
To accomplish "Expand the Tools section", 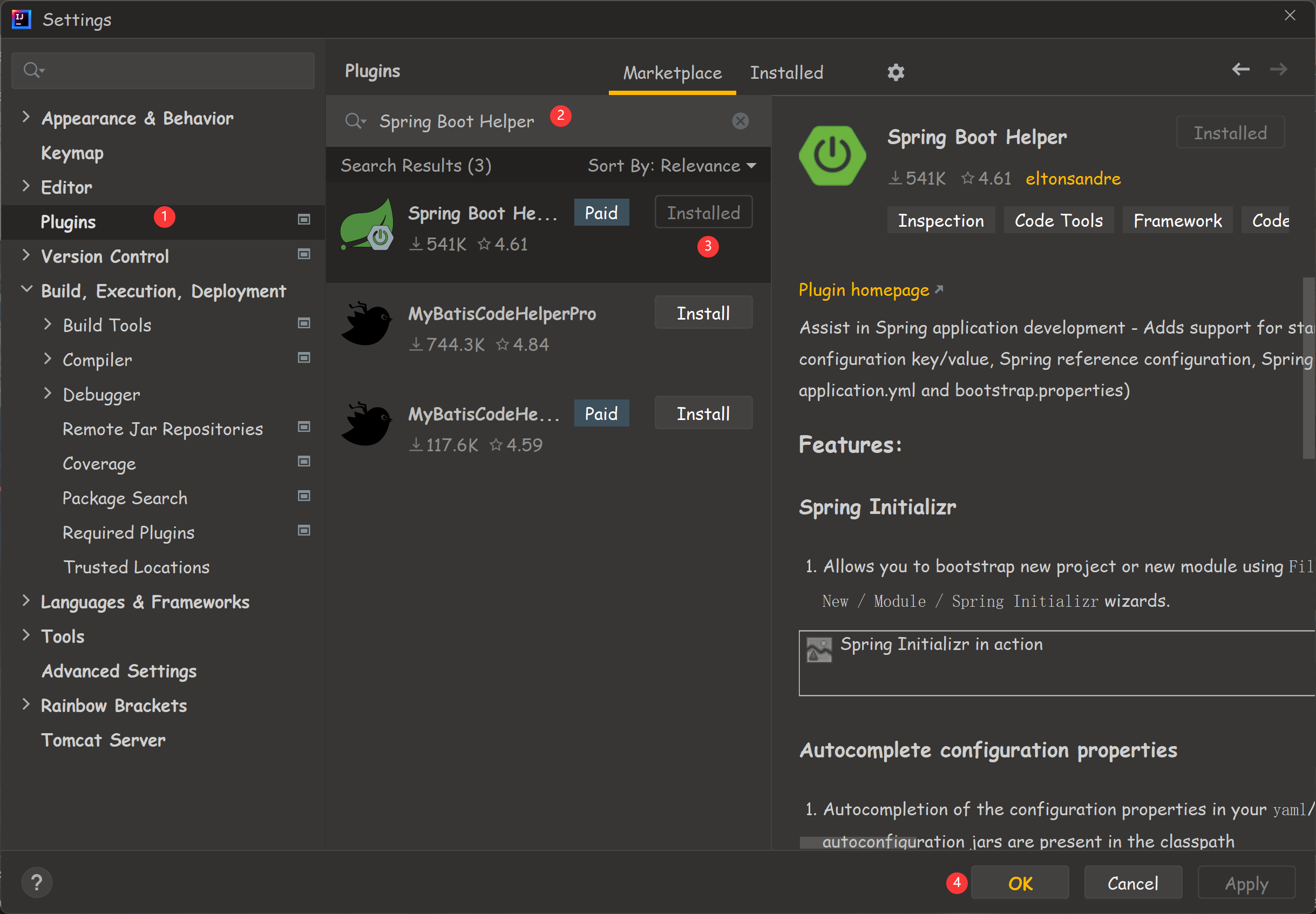I will tap(26, 634).
